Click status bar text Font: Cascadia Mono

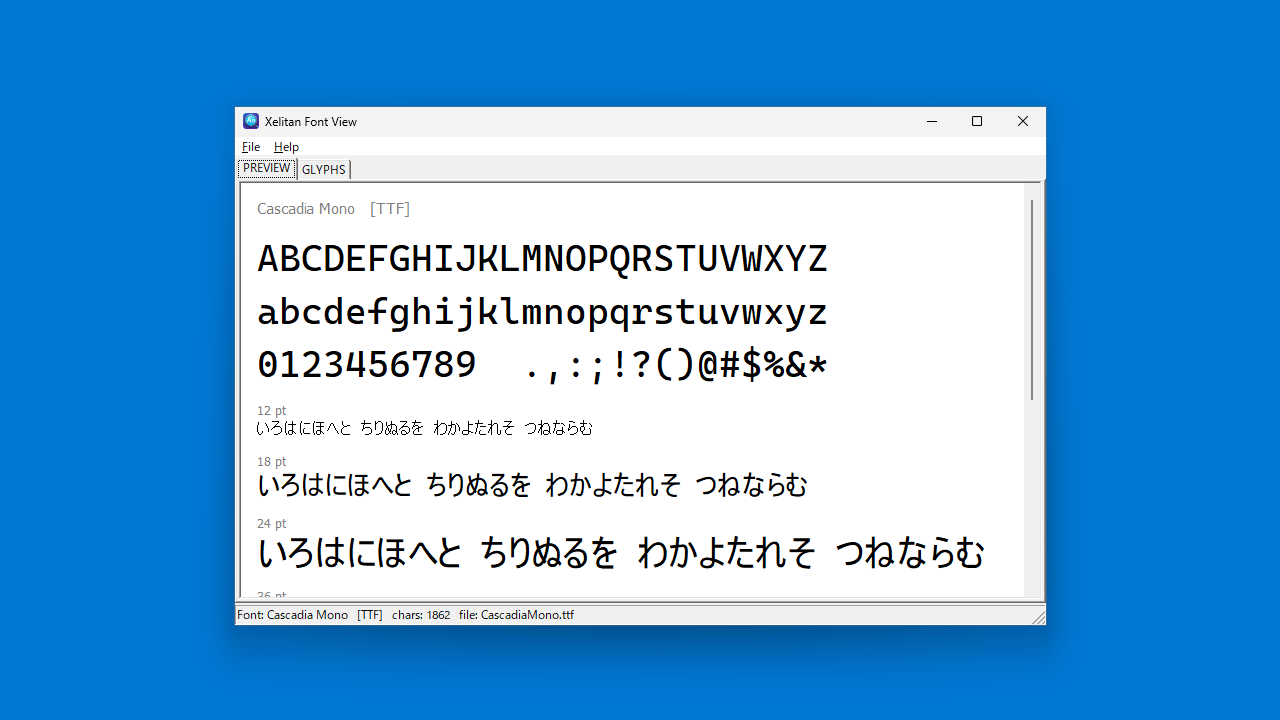click(x=292, y=615)
